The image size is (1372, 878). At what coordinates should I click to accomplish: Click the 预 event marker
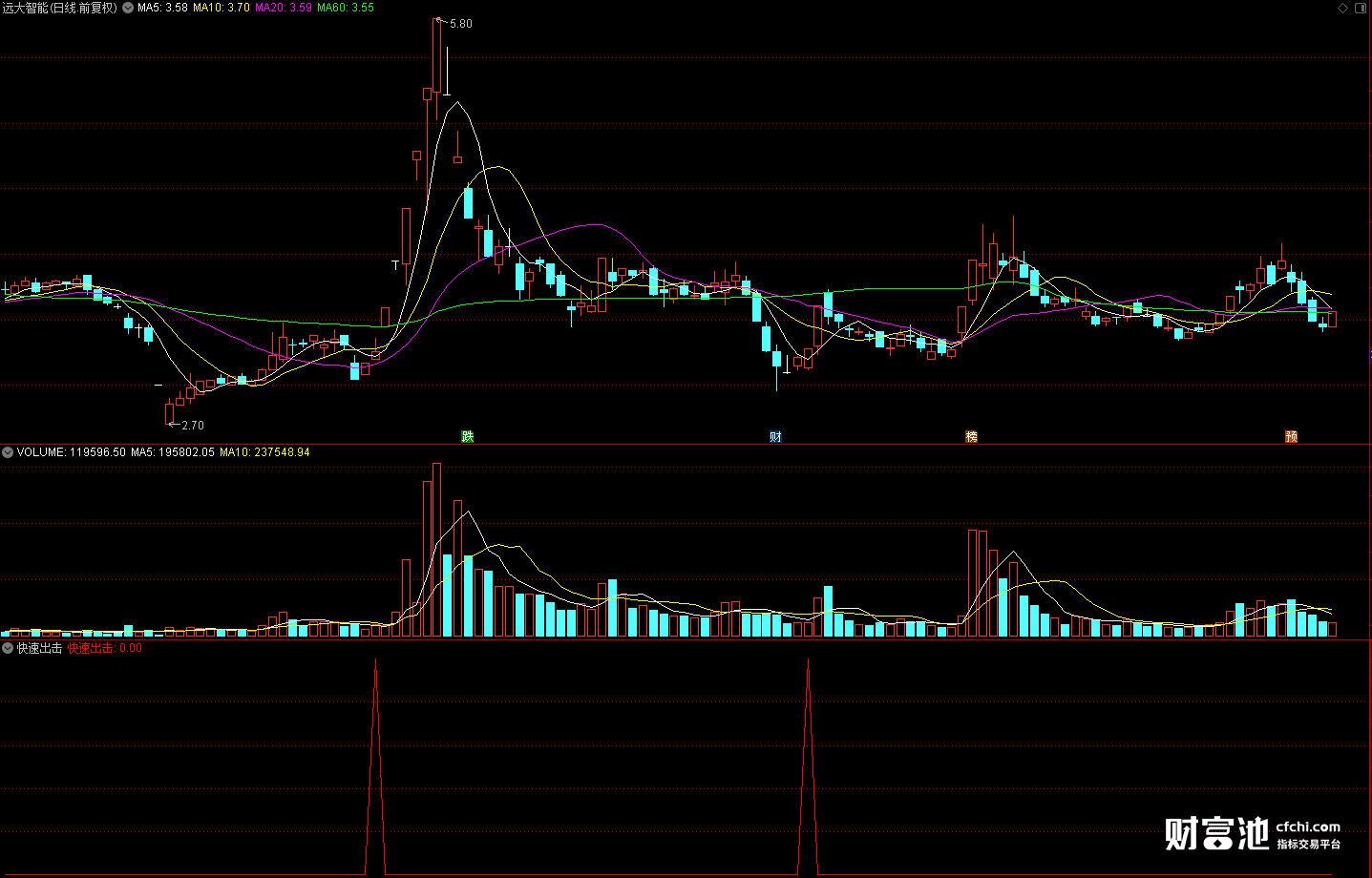pyautogui.click(x=1291, y=437)
